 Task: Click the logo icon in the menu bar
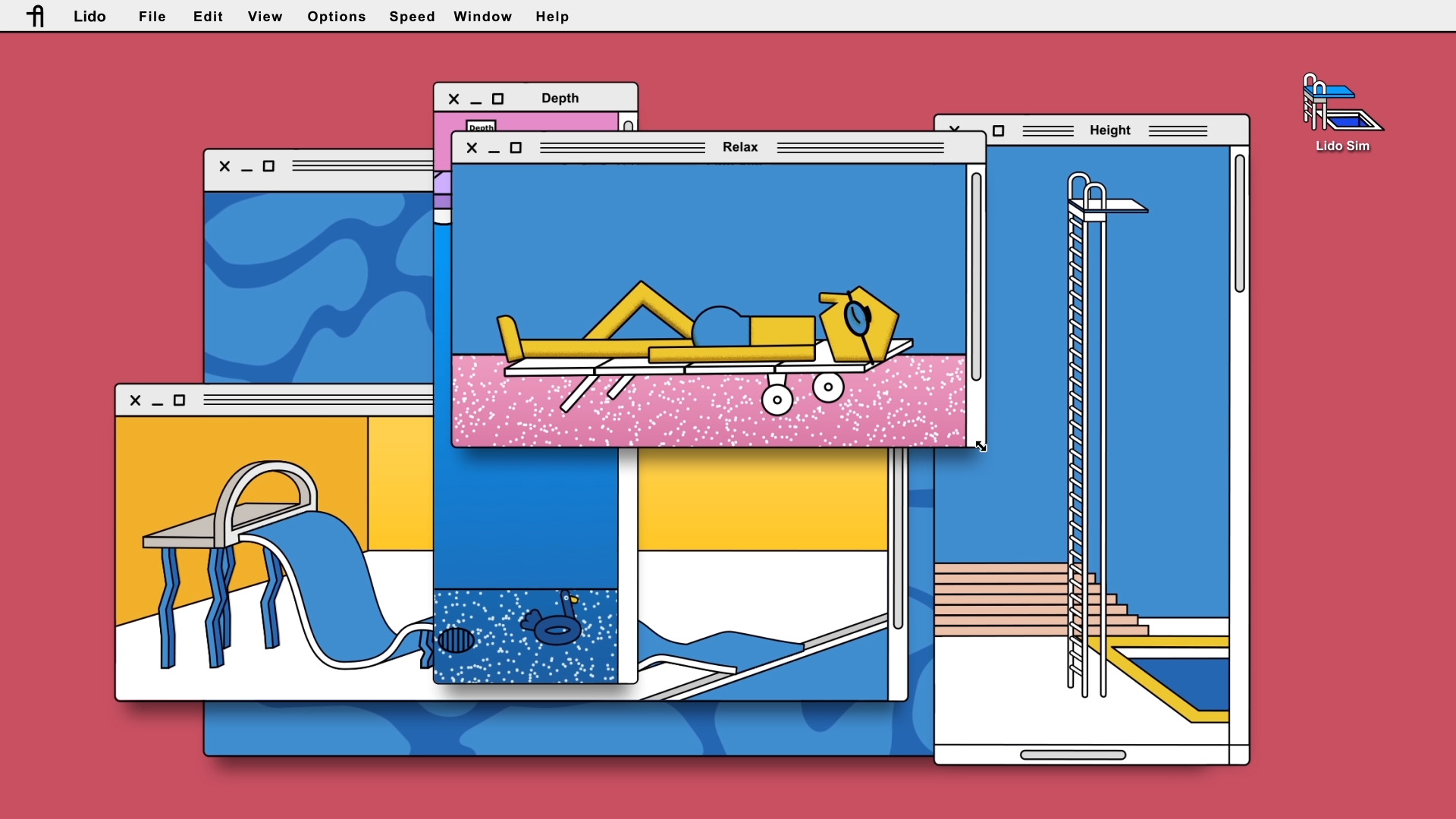pos(36,16)
